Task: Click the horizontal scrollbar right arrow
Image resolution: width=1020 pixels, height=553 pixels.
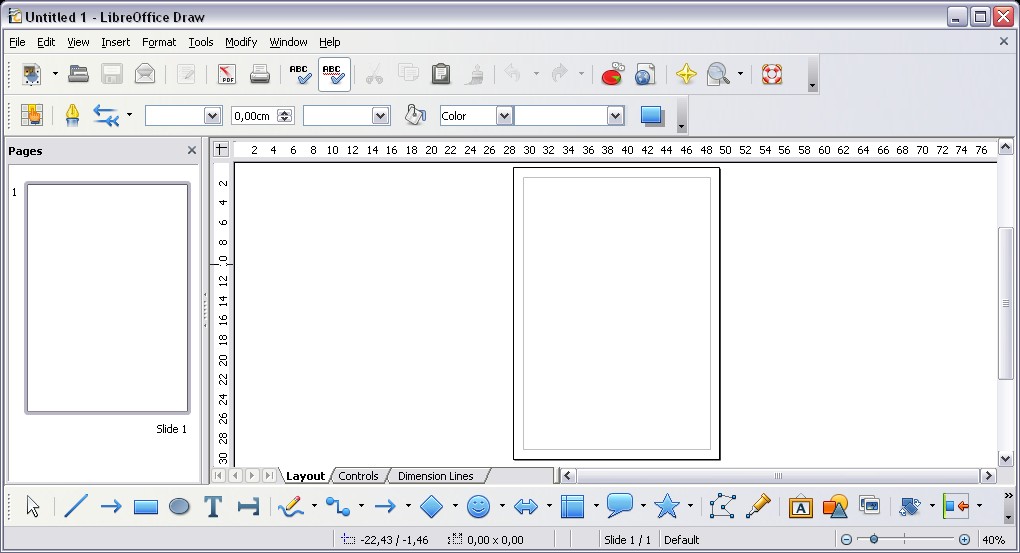Action: coord(988,476)
